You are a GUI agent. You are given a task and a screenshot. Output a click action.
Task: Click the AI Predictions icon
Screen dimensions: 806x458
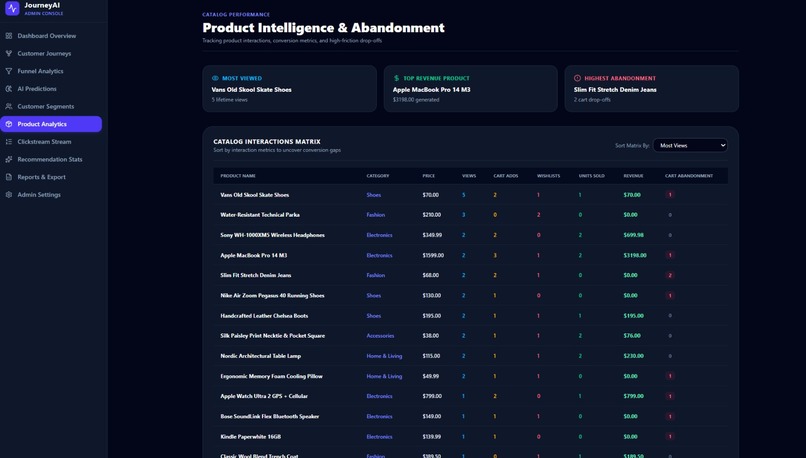click(9, 89)
